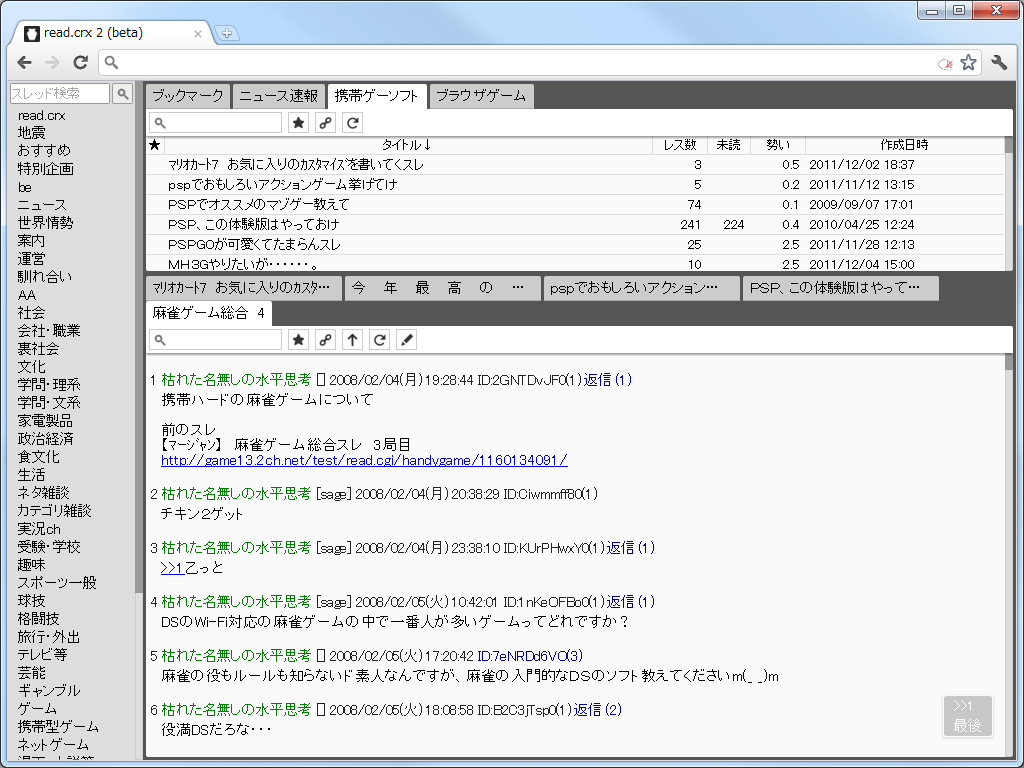
Task: Toggle the bookmark star in the thread toolbar
Action: coord(298,339)
